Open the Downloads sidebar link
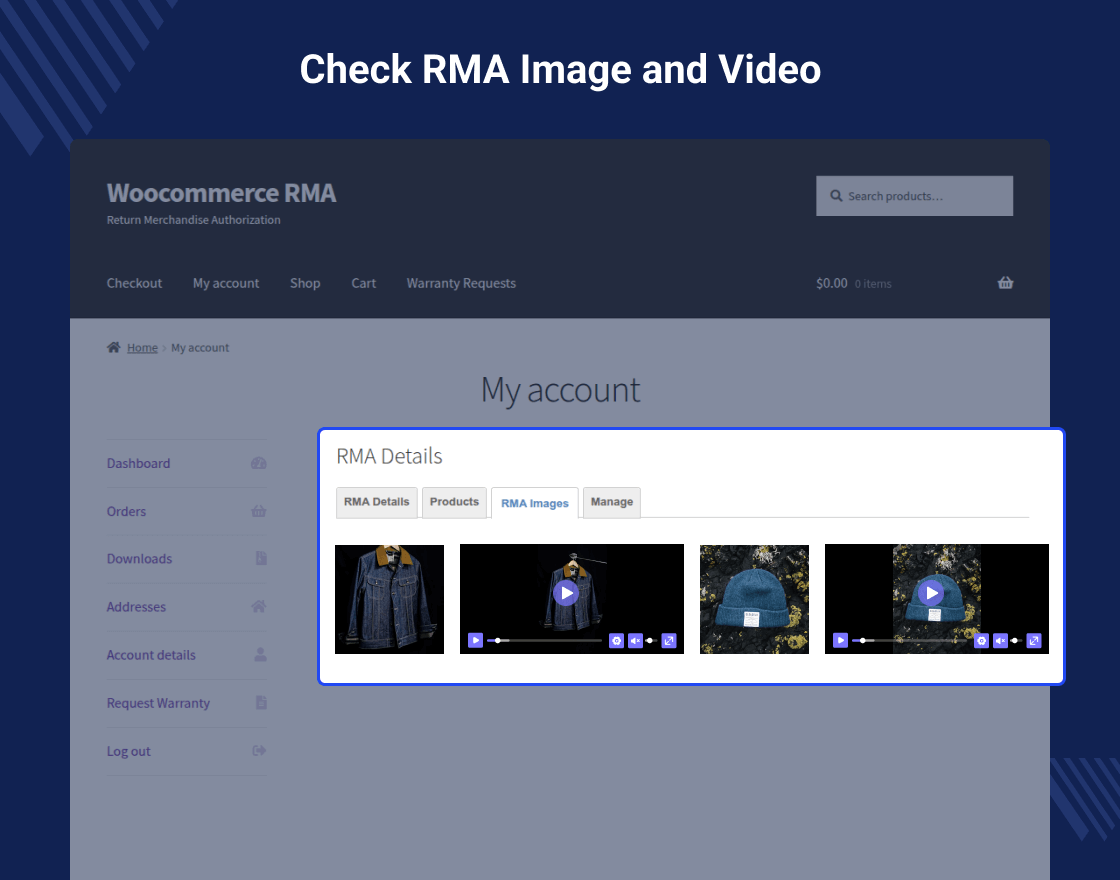Viewport: 1120px width, 880px height. tap(139, 559)
